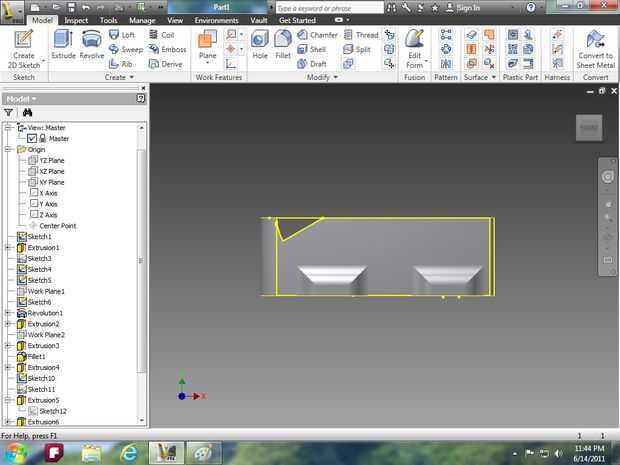Select the Hole tool
This screenshot has height=465, width=620.
260,44
